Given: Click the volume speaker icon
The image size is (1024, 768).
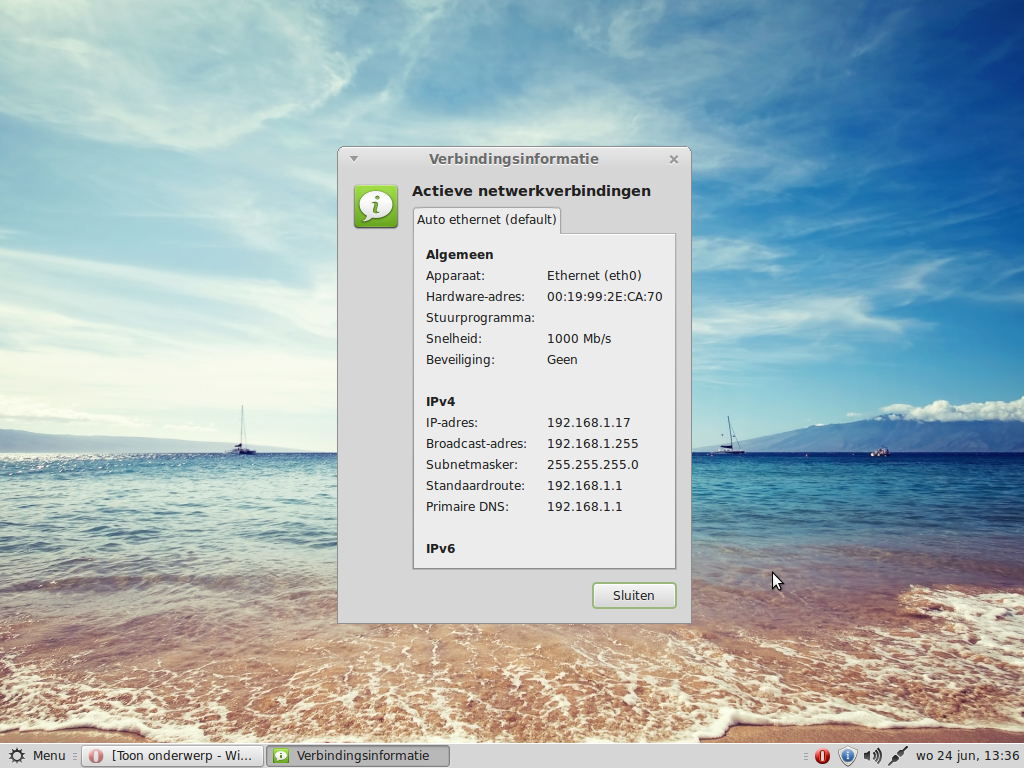Looking at the screenshot, I should (x=873, y=756).
